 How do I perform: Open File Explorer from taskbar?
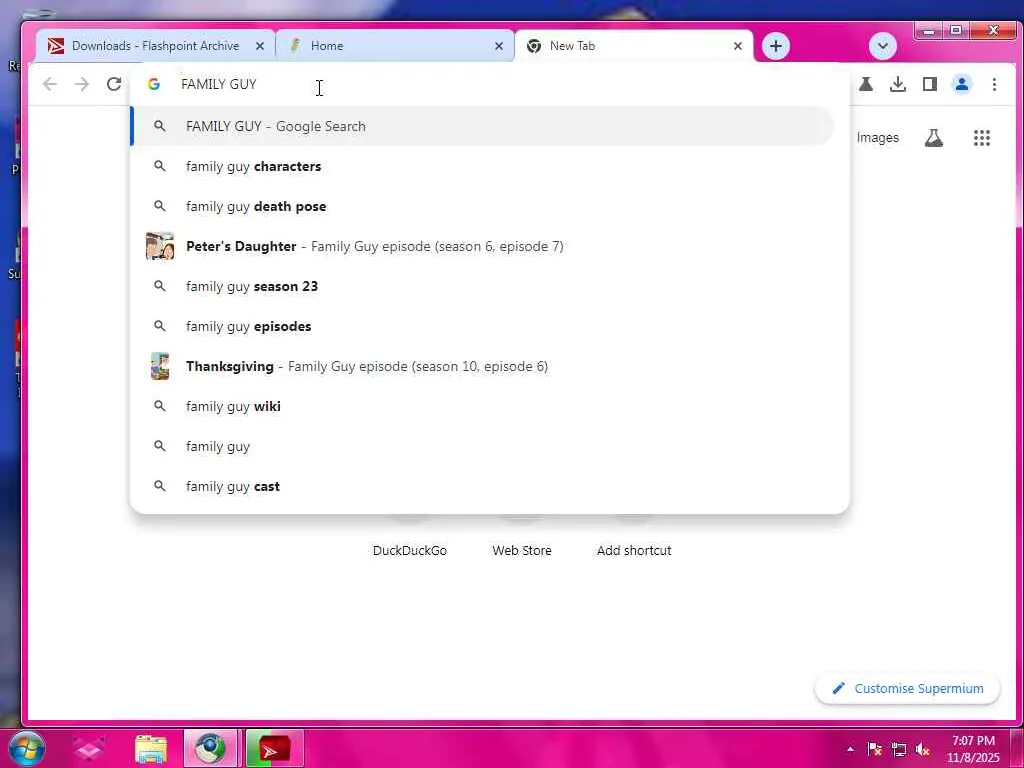151,750
